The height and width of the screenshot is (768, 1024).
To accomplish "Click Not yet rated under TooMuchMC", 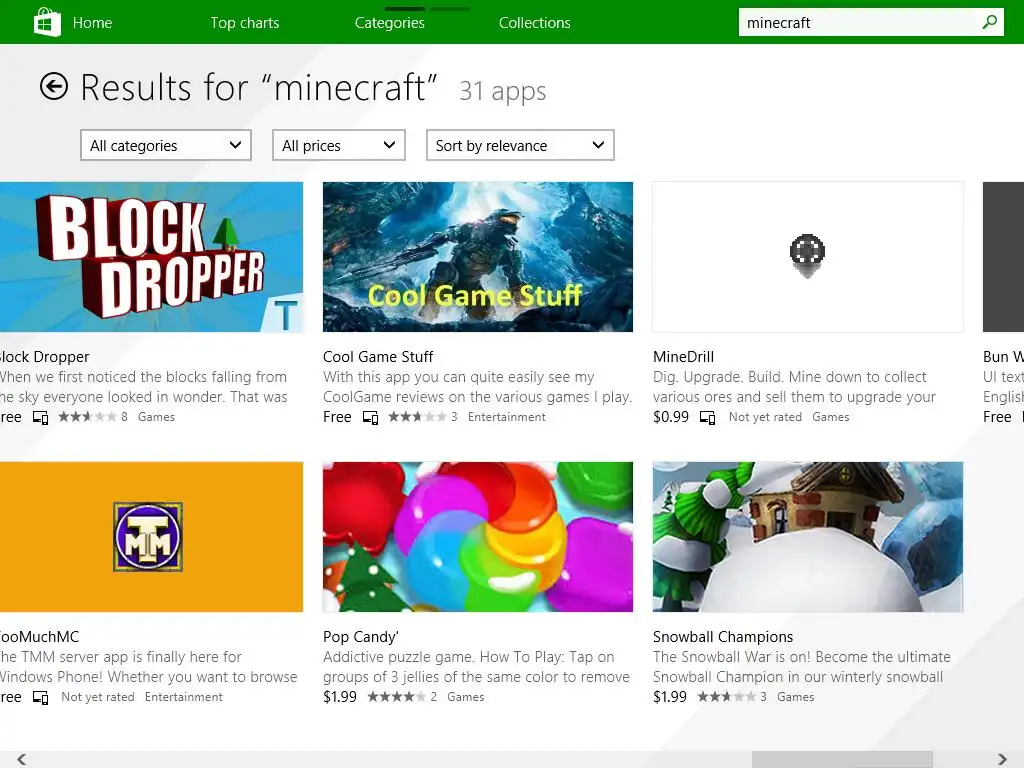I will coord(97,697).
